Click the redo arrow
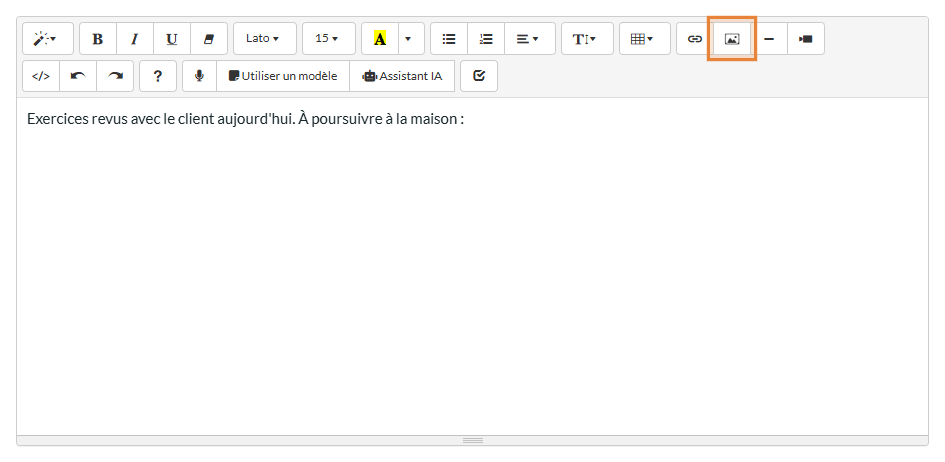945x462 pixels. point(115,76)
